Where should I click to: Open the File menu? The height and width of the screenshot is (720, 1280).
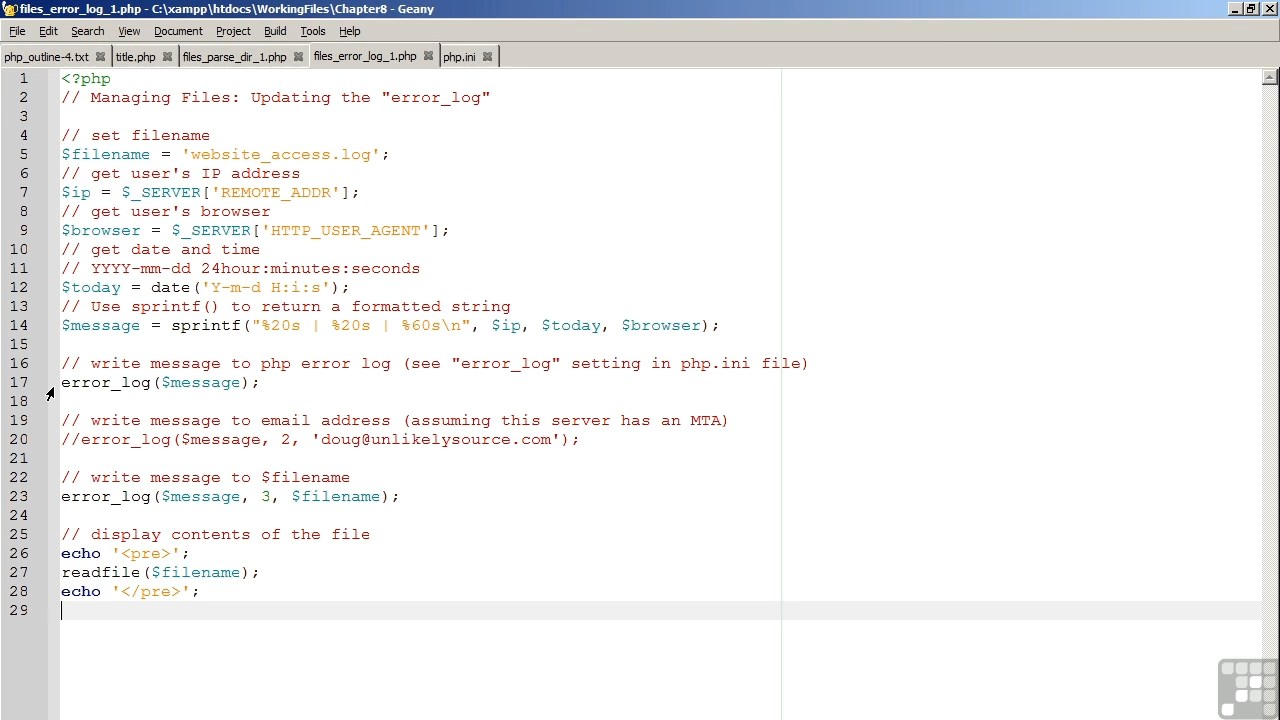coord(17,31)
